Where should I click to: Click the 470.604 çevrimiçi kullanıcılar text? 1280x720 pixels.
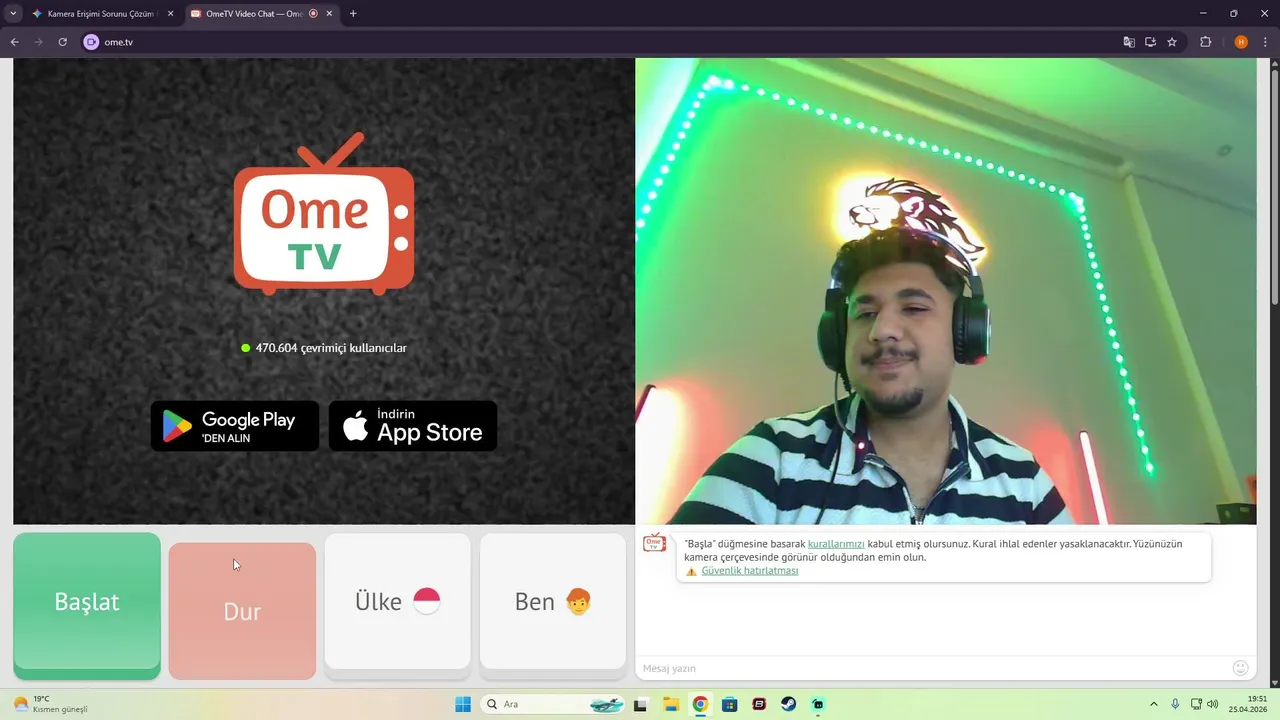(331, 348)
